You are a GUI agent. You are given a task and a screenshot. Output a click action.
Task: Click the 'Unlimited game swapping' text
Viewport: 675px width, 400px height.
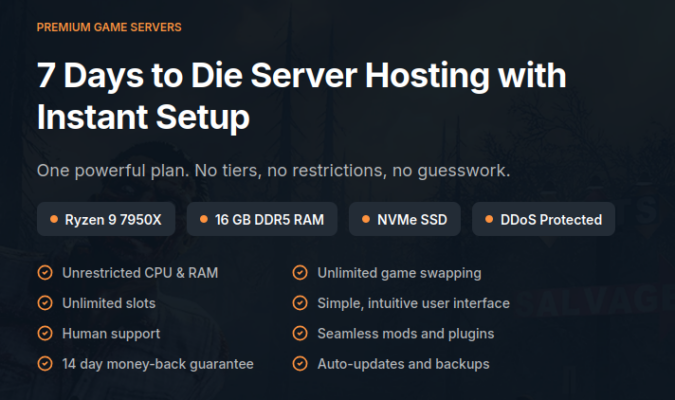pos(399,273)
